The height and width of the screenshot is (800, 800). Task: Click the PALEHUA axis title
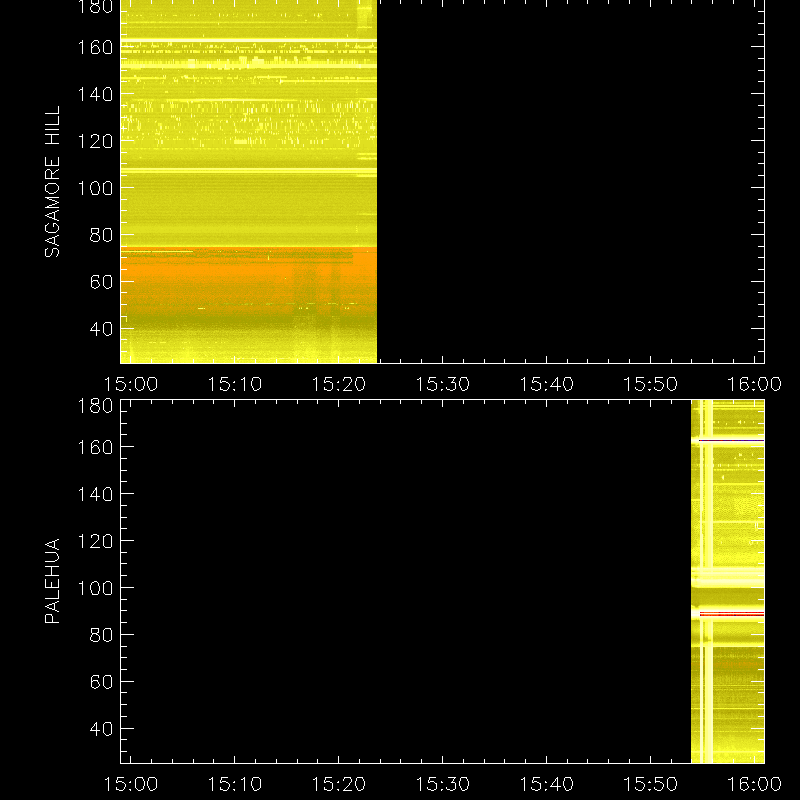click(x=52, y=581)
